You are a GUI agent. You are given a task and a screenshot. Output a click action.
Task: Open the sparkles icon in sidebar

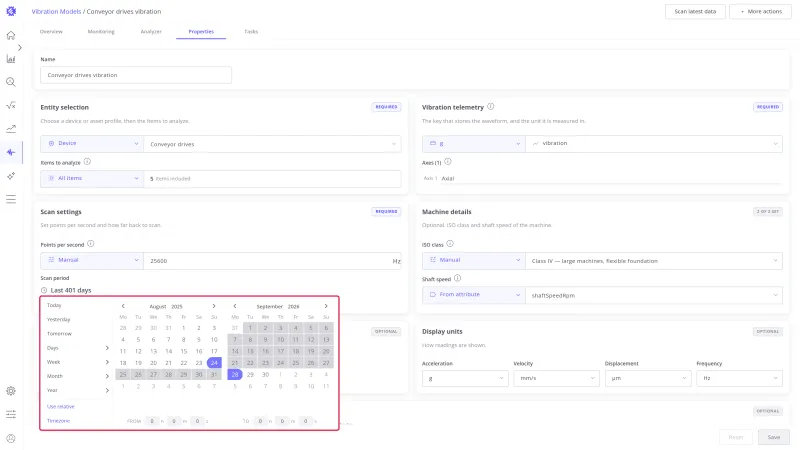click(x=11, y=176)
